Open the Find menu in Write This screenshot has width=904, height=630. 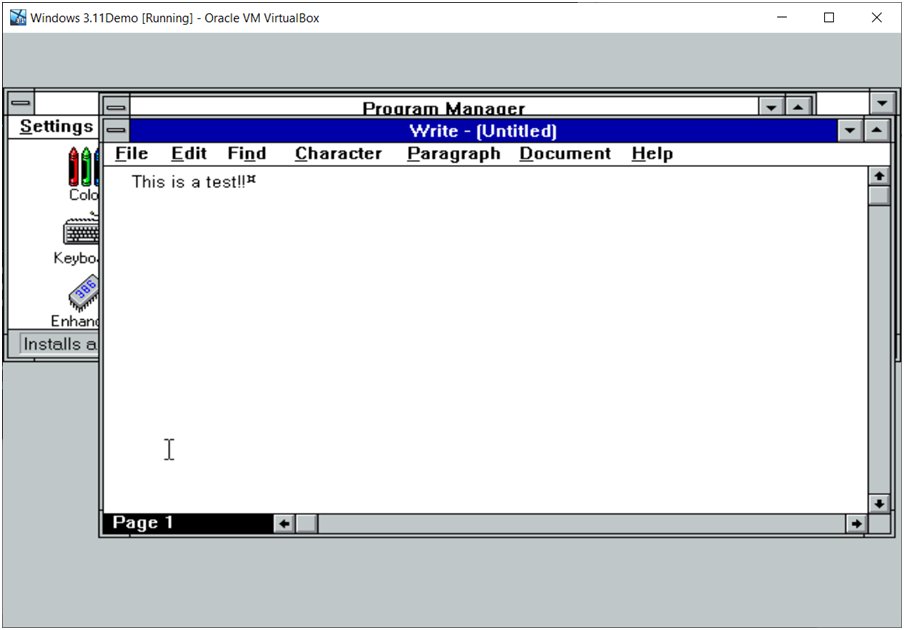tap(247, 154)
